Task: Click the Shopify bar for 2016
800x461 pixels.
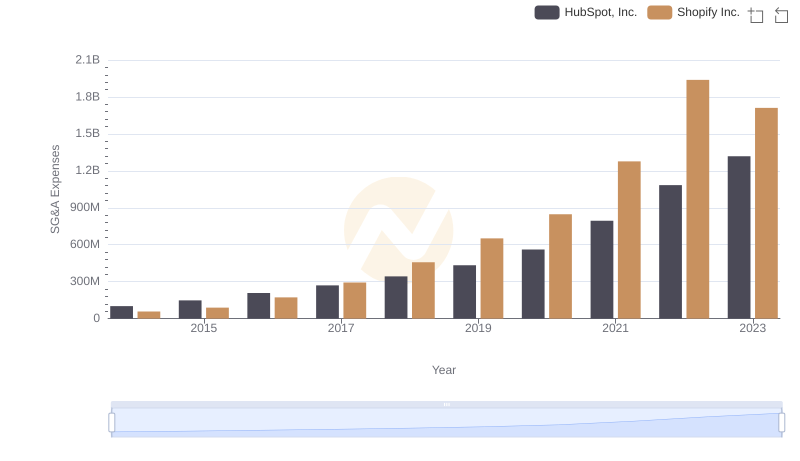Action: [286, 308]
